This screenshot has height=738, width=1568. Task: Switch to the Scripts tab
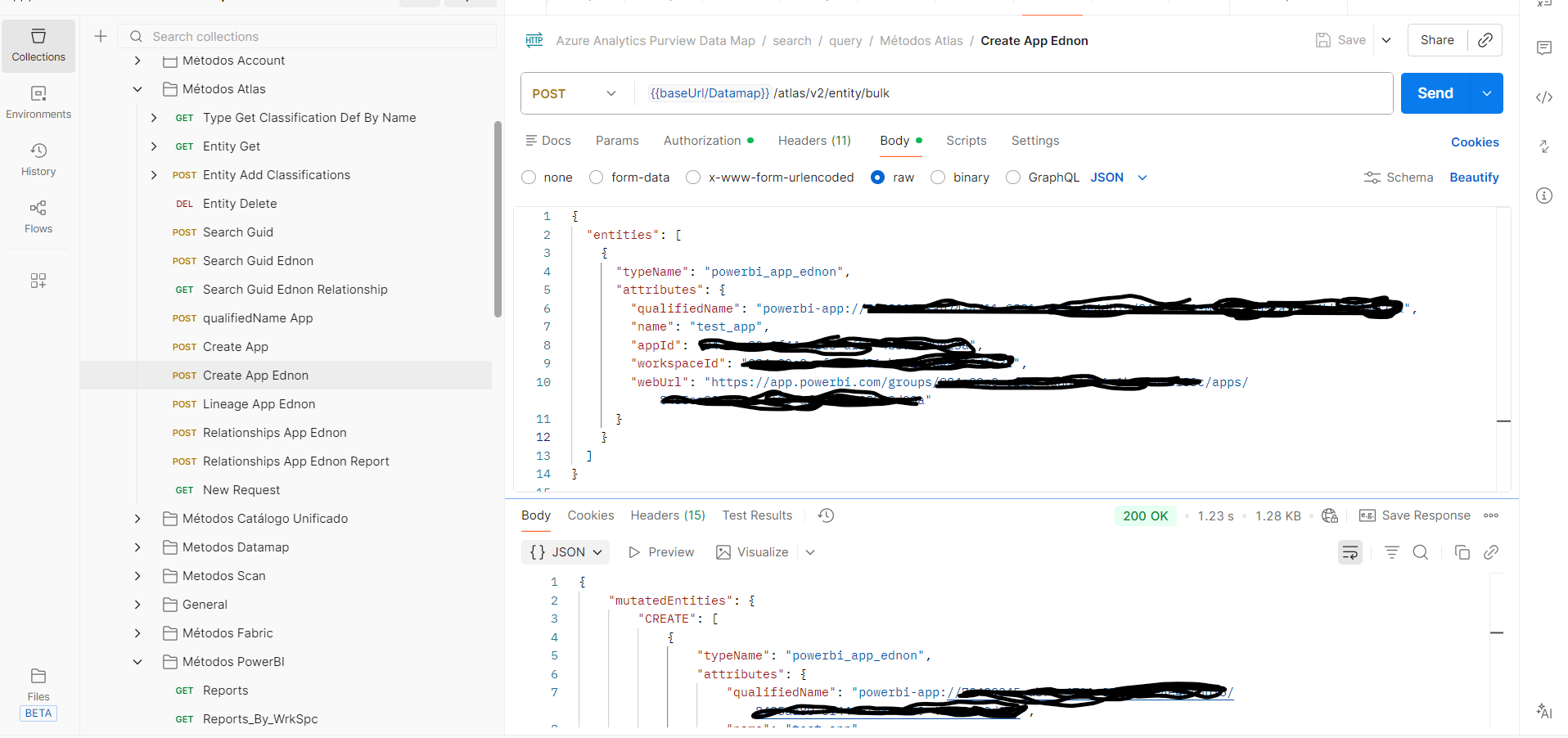click(x=966, y=141)
